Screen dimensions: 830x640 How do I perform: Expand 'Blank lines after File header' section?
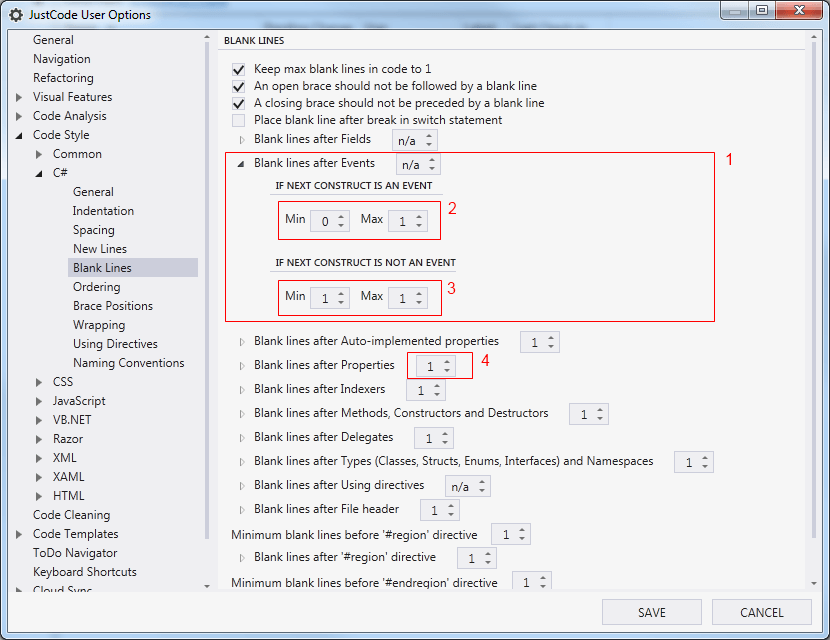pyautogui.click(x=242, y=510)
